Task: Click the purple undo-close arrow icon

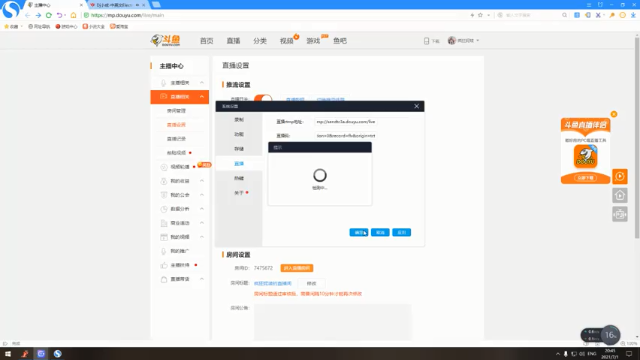Action: click(60, 15)
